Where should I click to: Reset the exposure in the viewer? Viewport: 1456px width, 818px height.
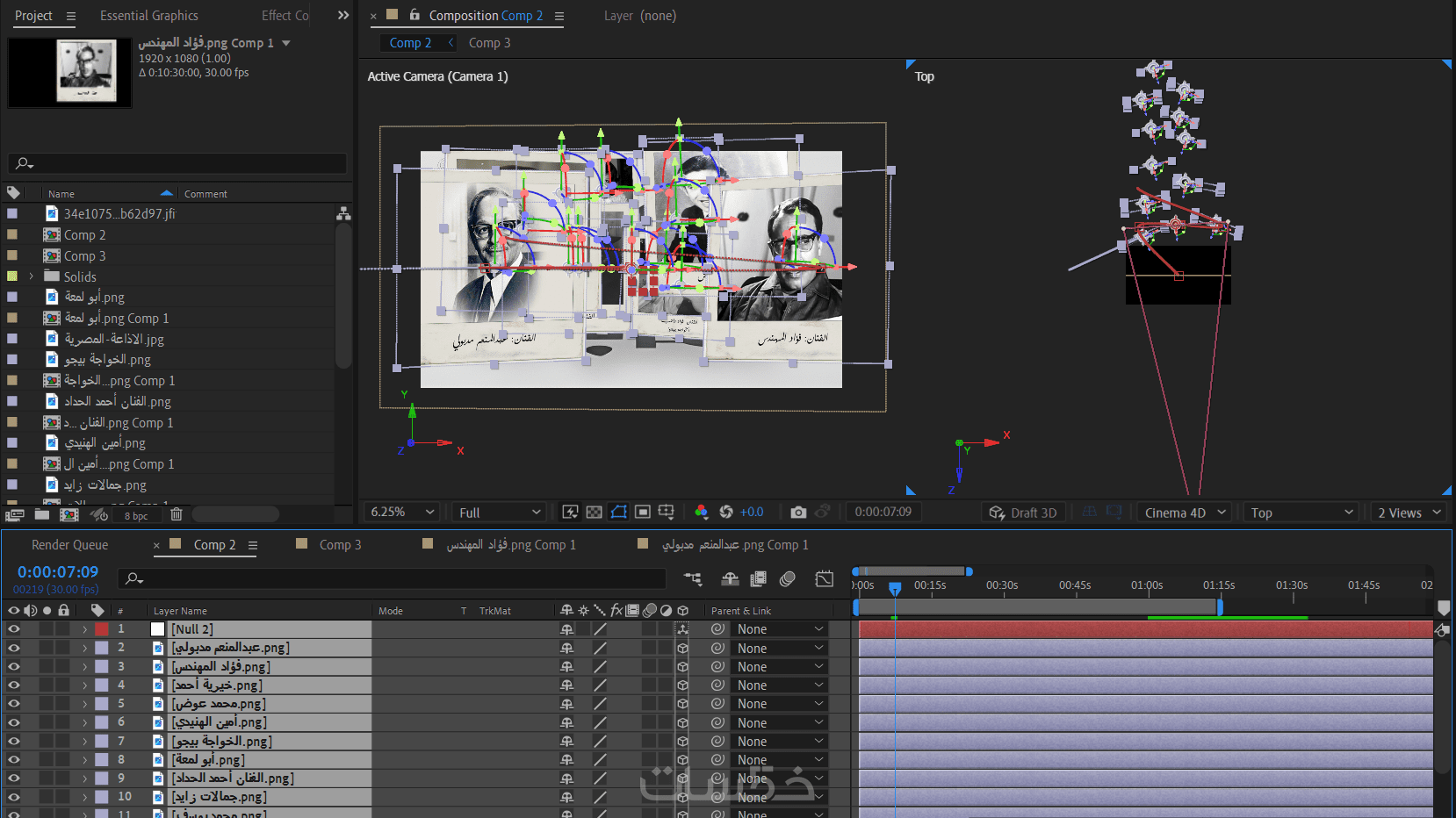coord(726,513)
